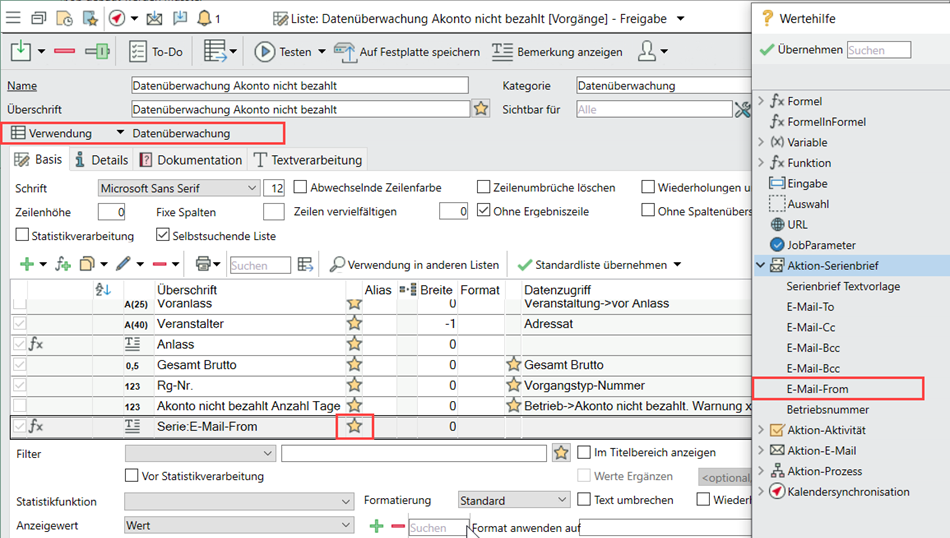This screenshot has width=950, height=538.
Task: Click the Auf Festplatte speichern icon
Action: pos(345,52)
